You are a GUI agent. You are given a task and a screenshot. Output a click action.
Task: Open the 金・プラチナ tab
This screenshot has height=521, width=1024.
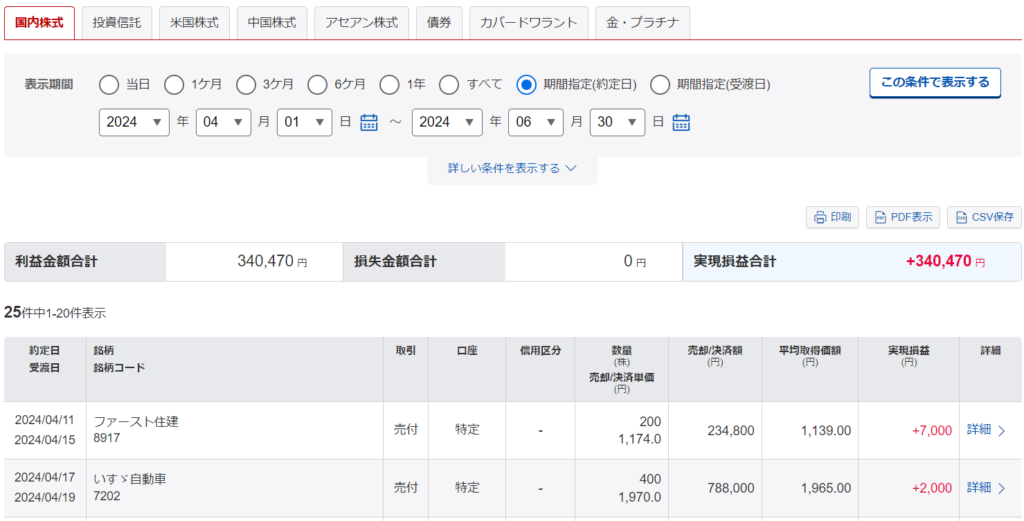tap(643, 23)
